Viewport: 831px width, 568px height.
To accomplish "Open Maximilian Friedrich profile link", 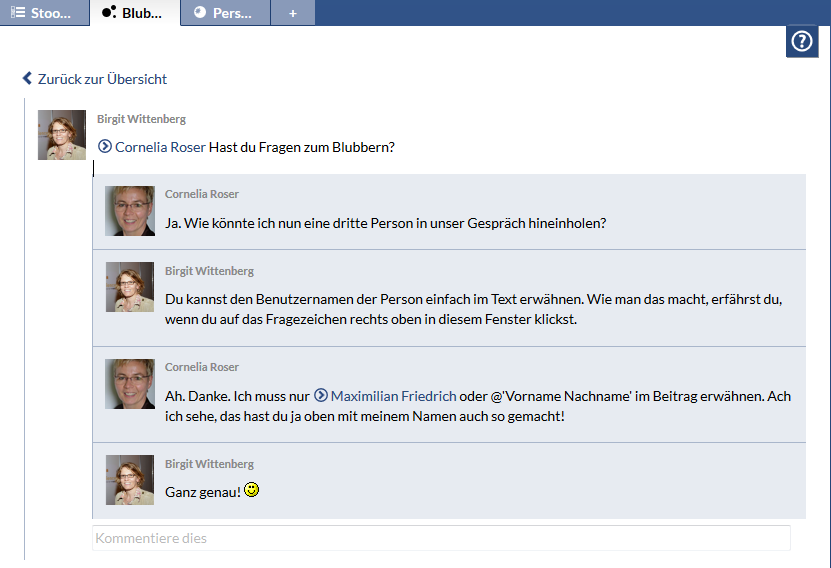I will 393,396.
